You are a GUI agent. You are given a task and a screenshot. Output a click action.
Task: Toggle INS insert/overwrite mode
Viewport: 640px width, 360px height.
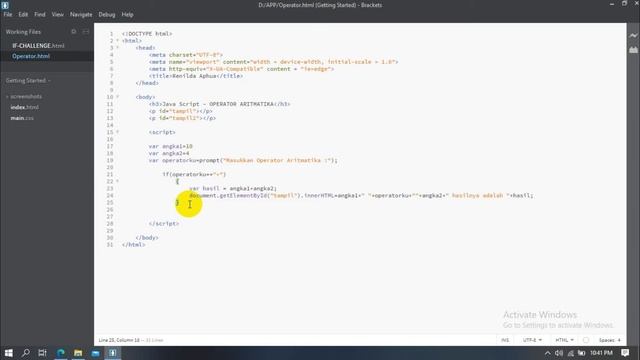tap(505, 340)
